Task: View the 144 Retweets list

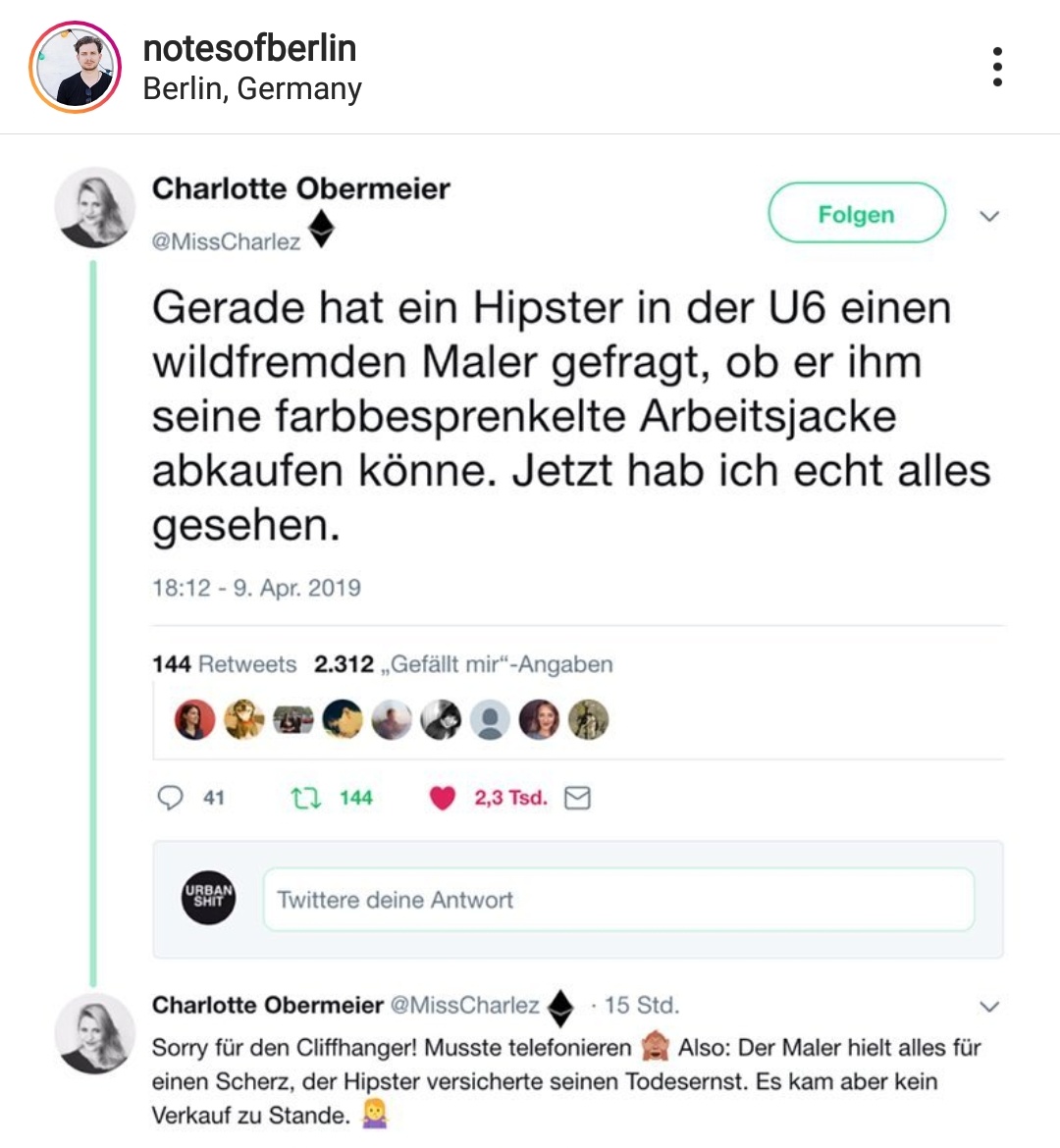Action: [x=224, y=664]
